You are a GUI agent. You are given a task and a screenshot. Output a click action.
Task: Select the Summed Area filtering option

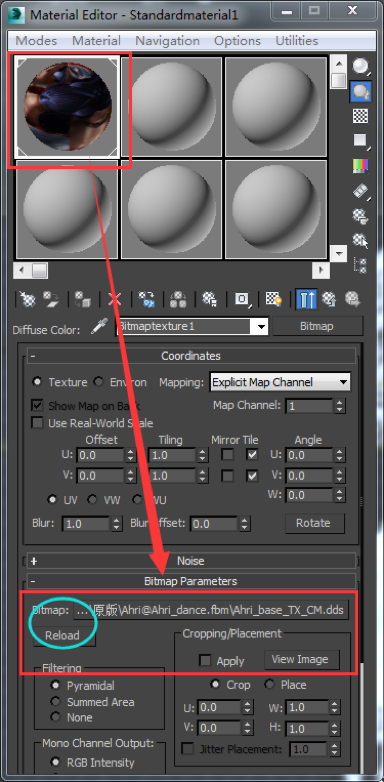[x=56, y=701]
